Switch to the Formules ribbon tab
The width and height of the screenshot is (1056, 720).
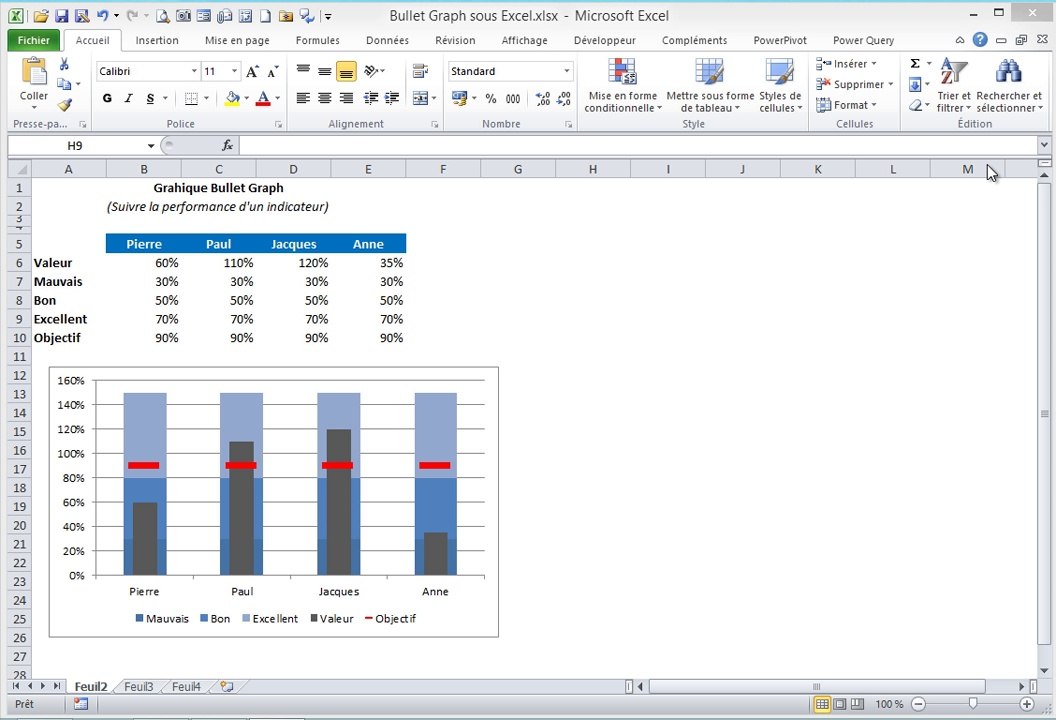[x=317, y=40]
